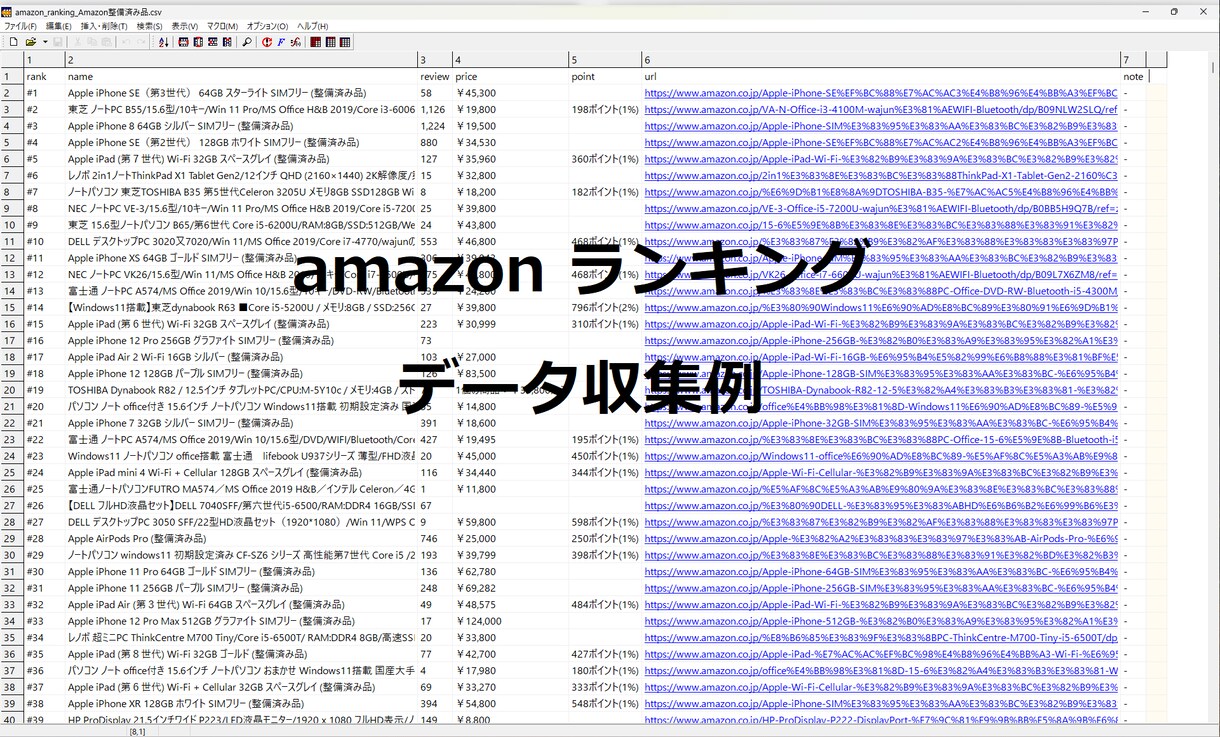Screen dimensions: 1220x737
Task: Open the ファイル(F) menu
Action: (x=20, y=26)
